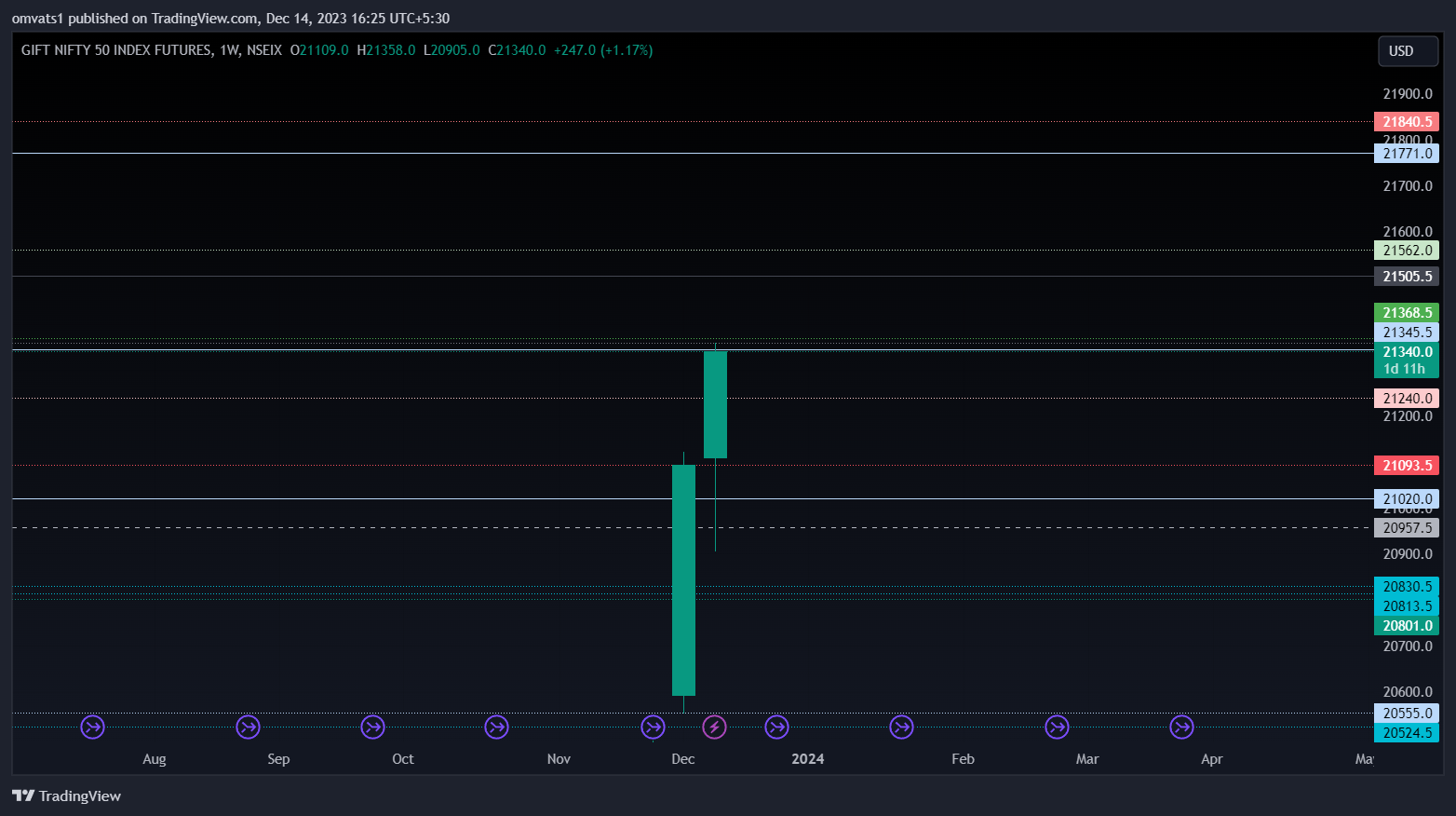Screen dimensions: 1456x816
Task: Select the dark 21505.5 price label
Action: [1407, 277]
